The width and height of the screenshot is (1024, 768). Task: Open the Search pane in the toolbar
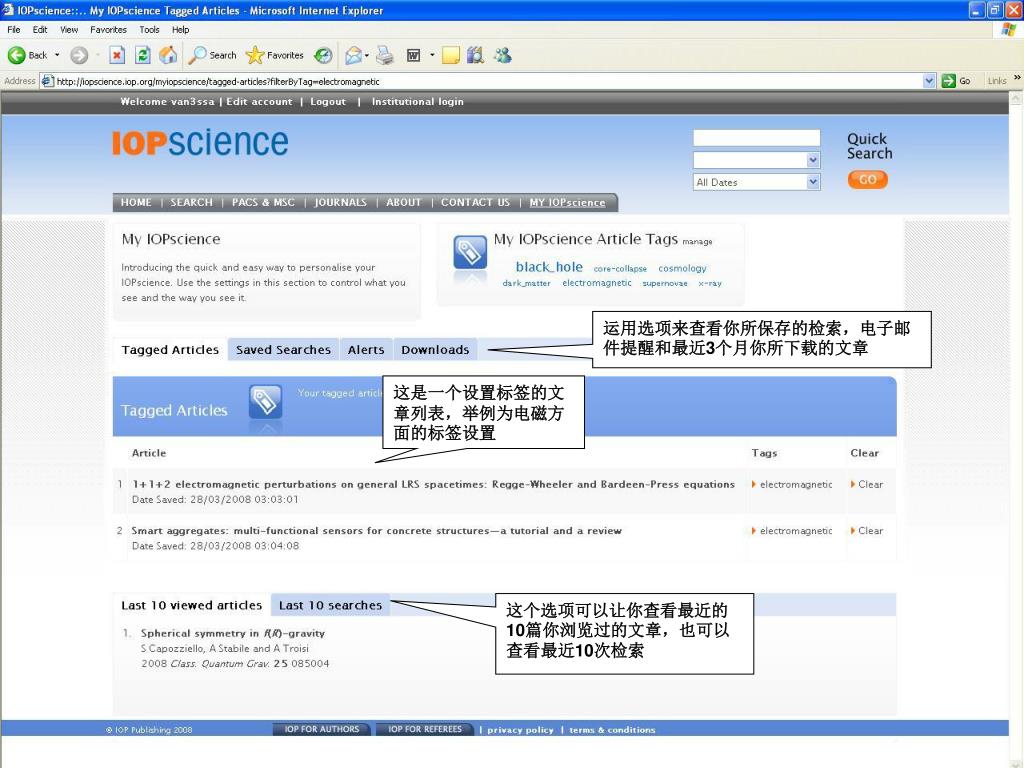click(212, 56)
